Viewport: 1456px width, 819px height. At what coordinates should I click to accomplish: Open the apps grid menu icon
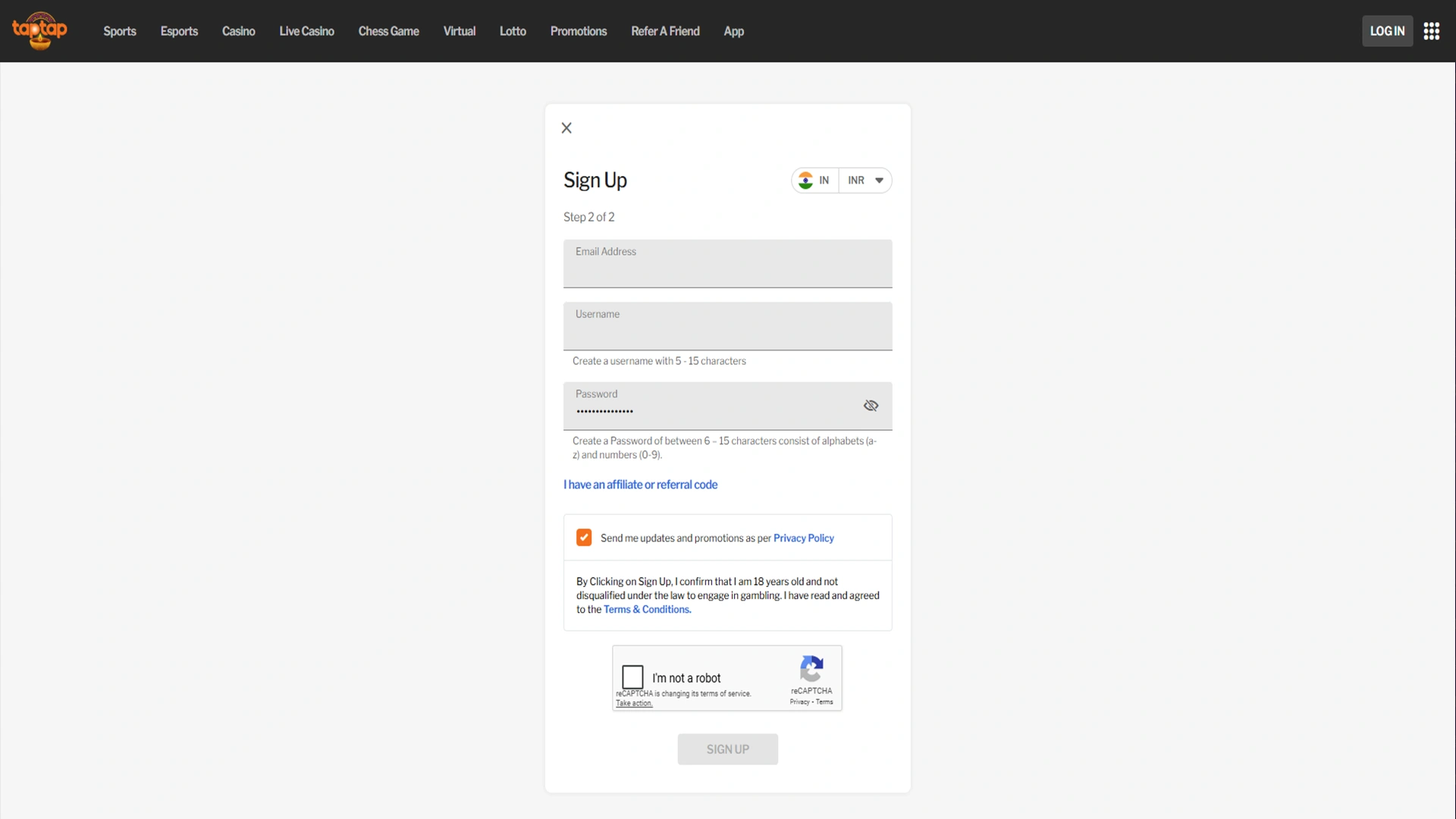[1431, 31]
